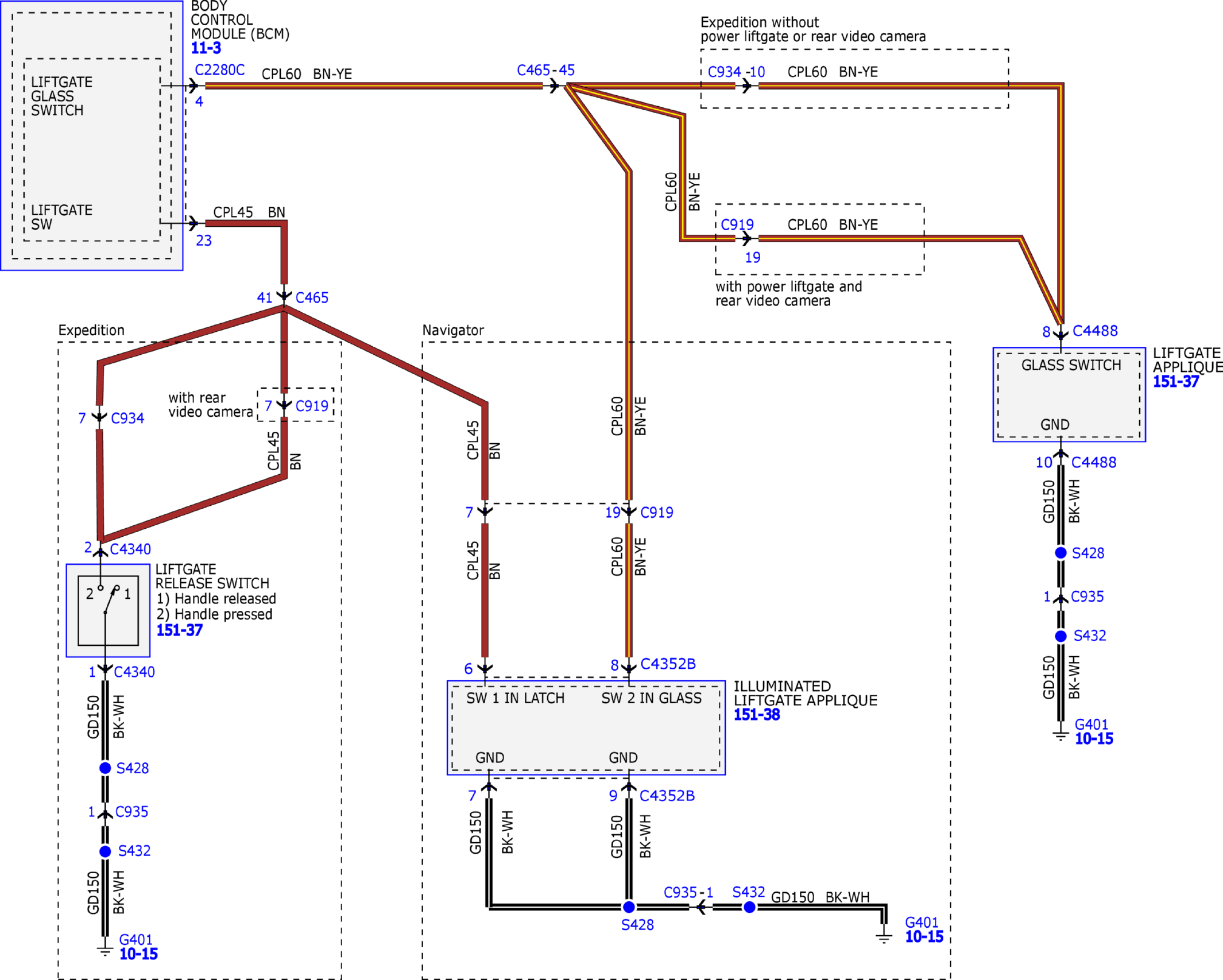Click the S428 splice dot under Liftgate Applique
Image resolution: width=1223 pixels, height=980 pixels.
1061,553
